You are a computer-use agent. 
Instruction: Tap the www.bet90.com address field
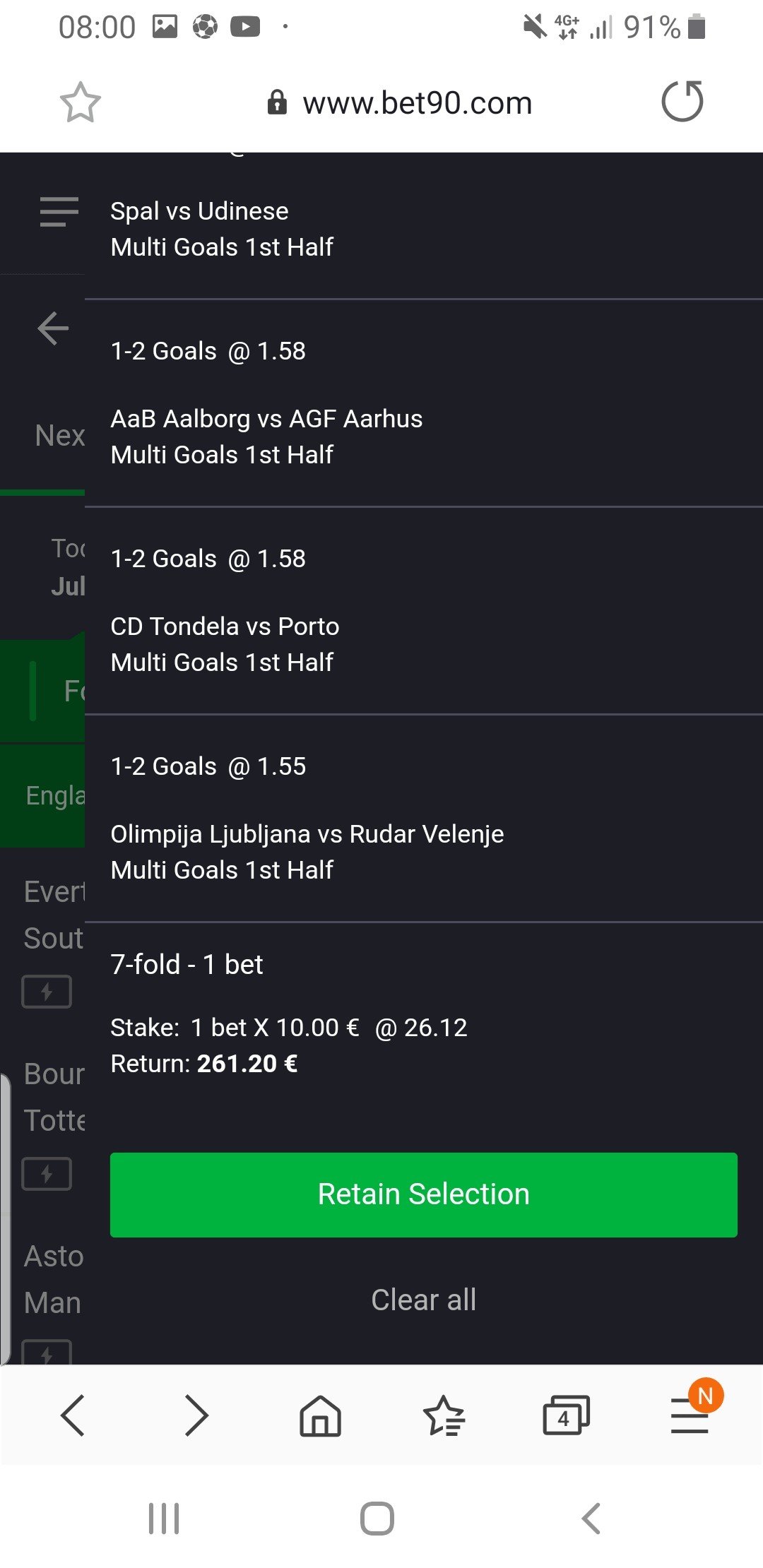pos(417,103)
